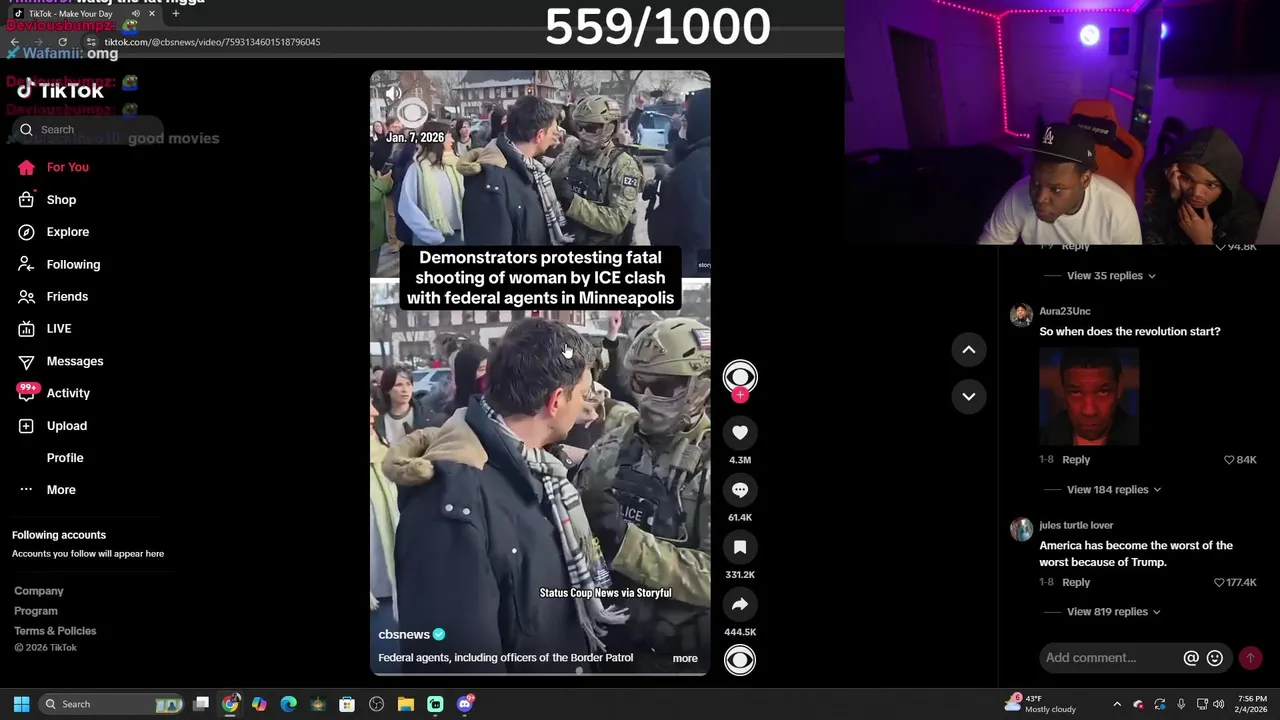Viewport: 1280px width, 720px height.
Task: Mute the video with the speaker icon
Action: [393, 94]
